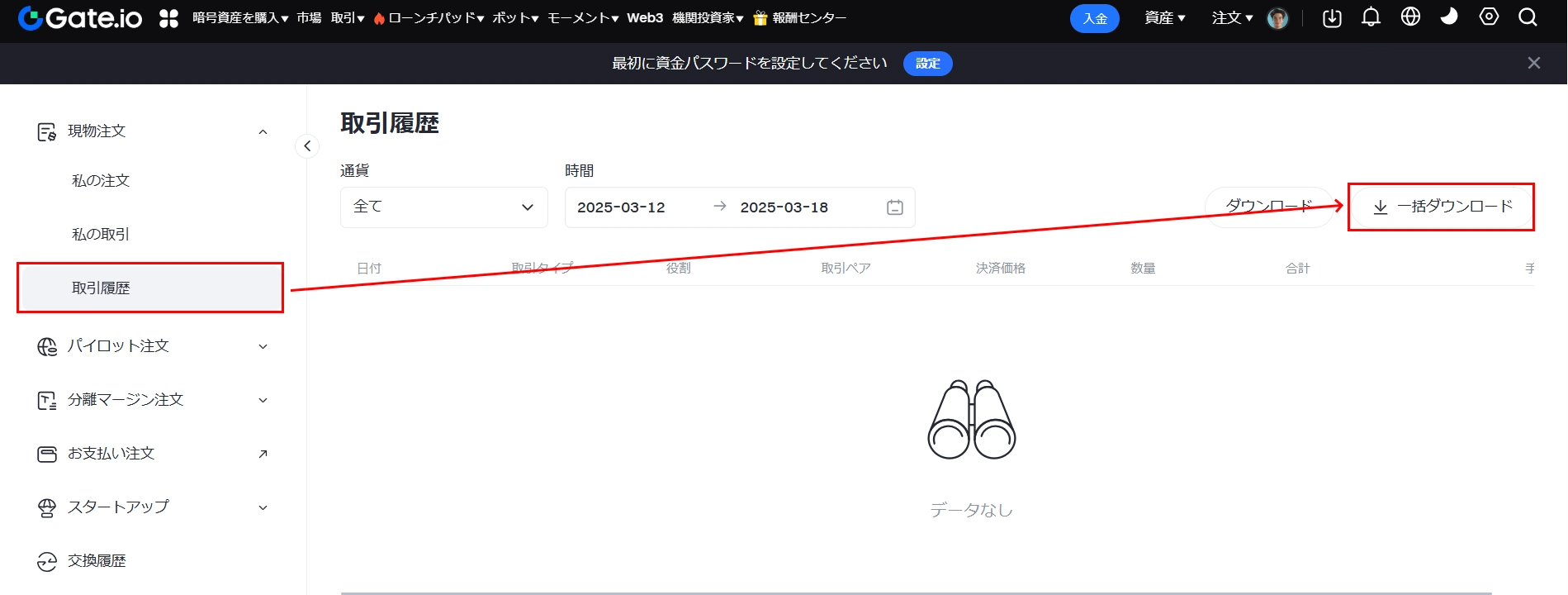This screenshot has width=1568, height=595.
Task: Open the 通貨 全て dropdown
Action: [444, 207]
